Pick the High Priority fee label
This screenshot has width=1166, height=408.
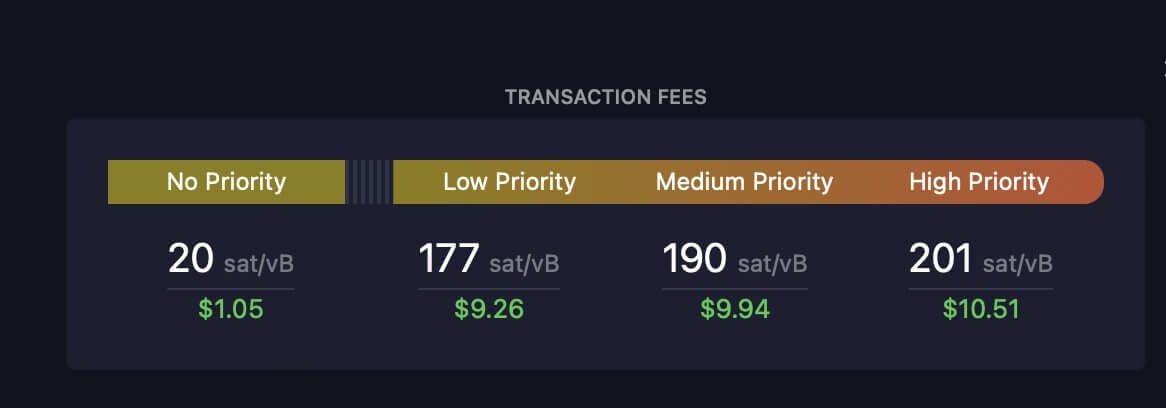(x=978, y=181)
